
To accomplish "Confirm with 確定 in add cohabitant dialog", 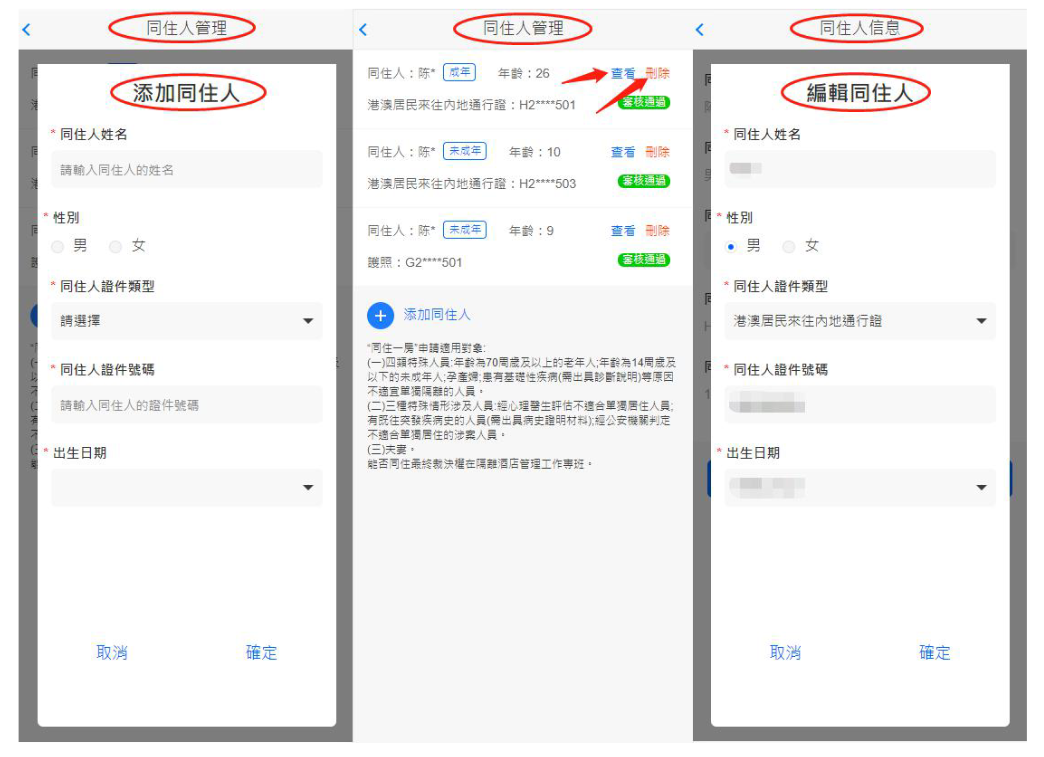I will (262, 652).
